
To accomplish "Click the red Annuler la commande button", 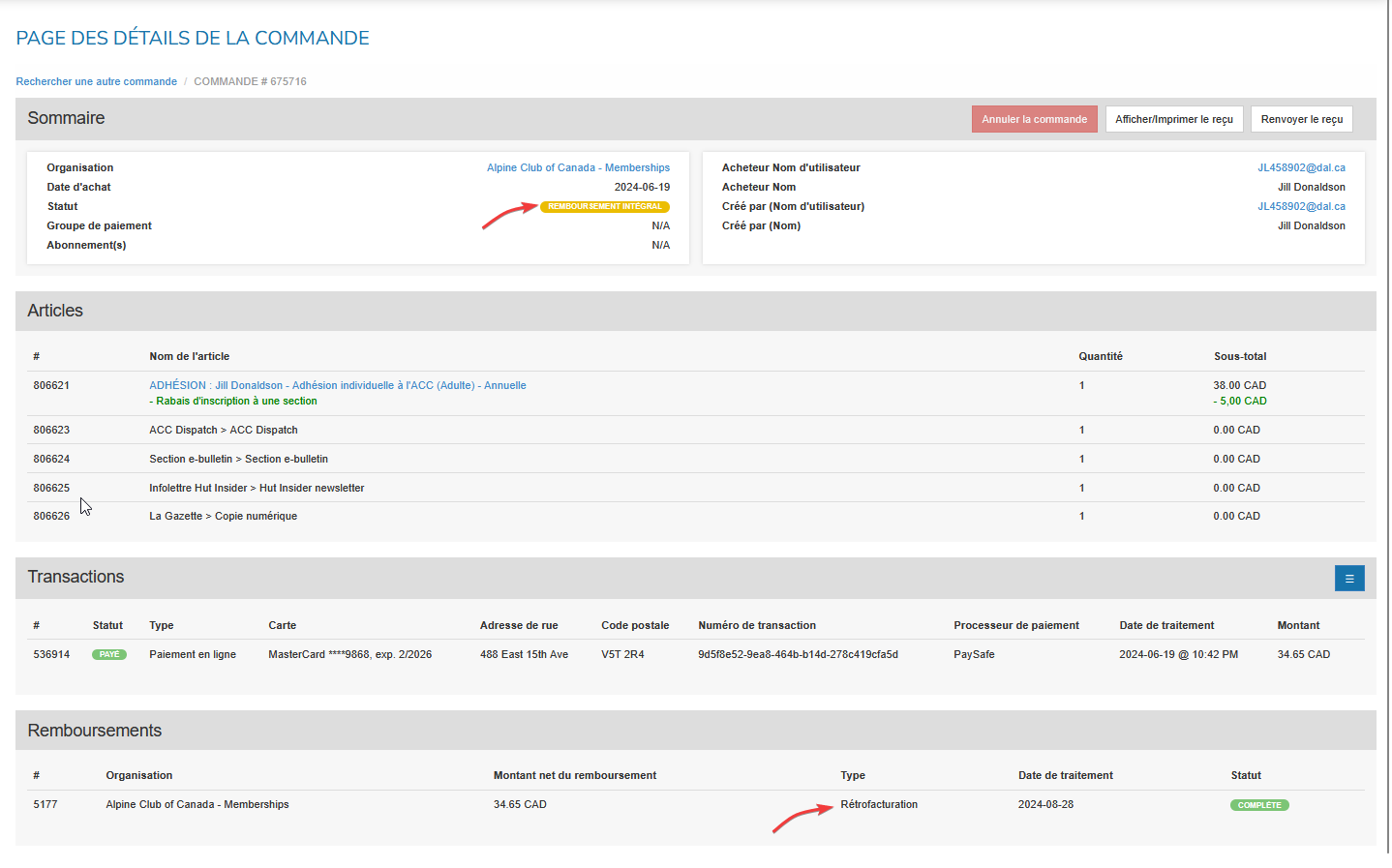I will point(1034,119).
